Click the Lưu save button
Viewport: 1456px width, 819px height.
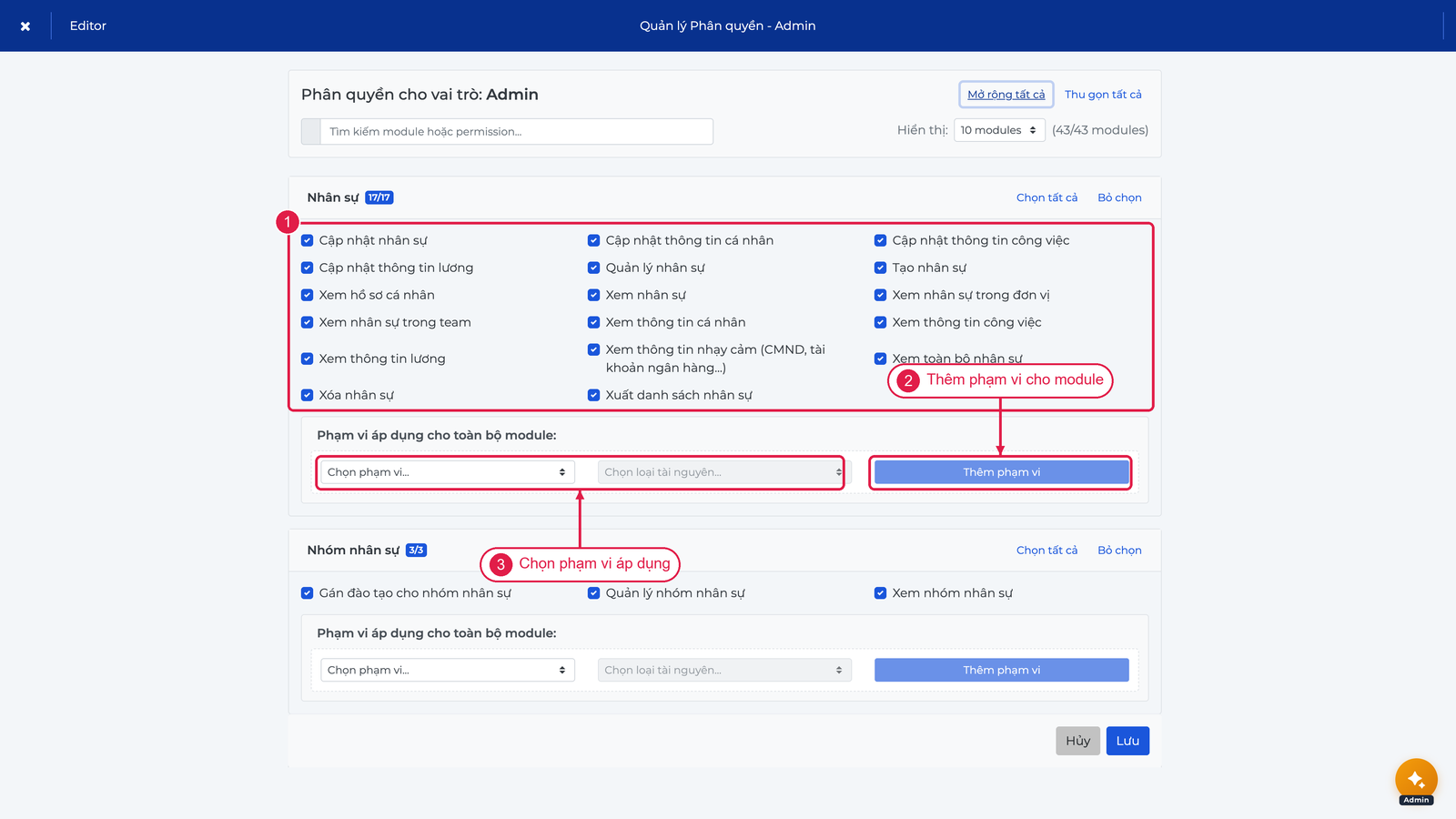tap(1127, 741)
